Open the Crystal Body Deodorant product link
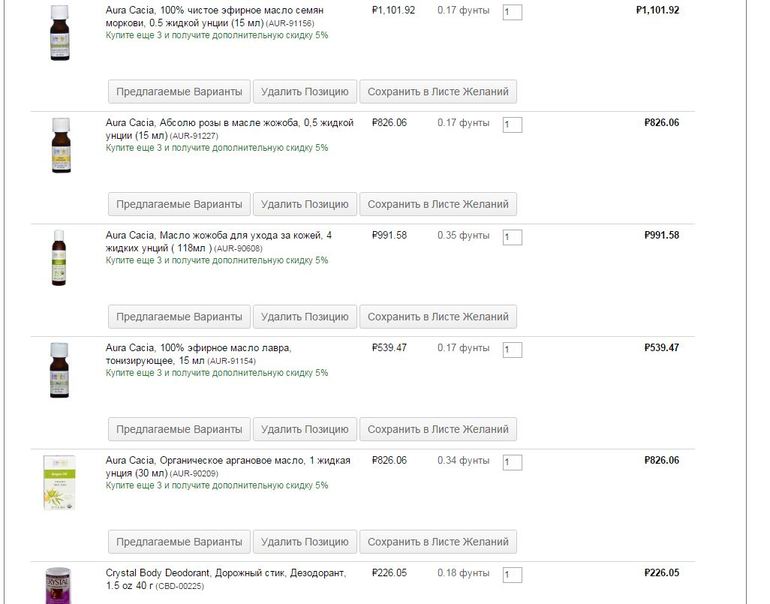The image size is (770, 604). click(x=225, y=573)
